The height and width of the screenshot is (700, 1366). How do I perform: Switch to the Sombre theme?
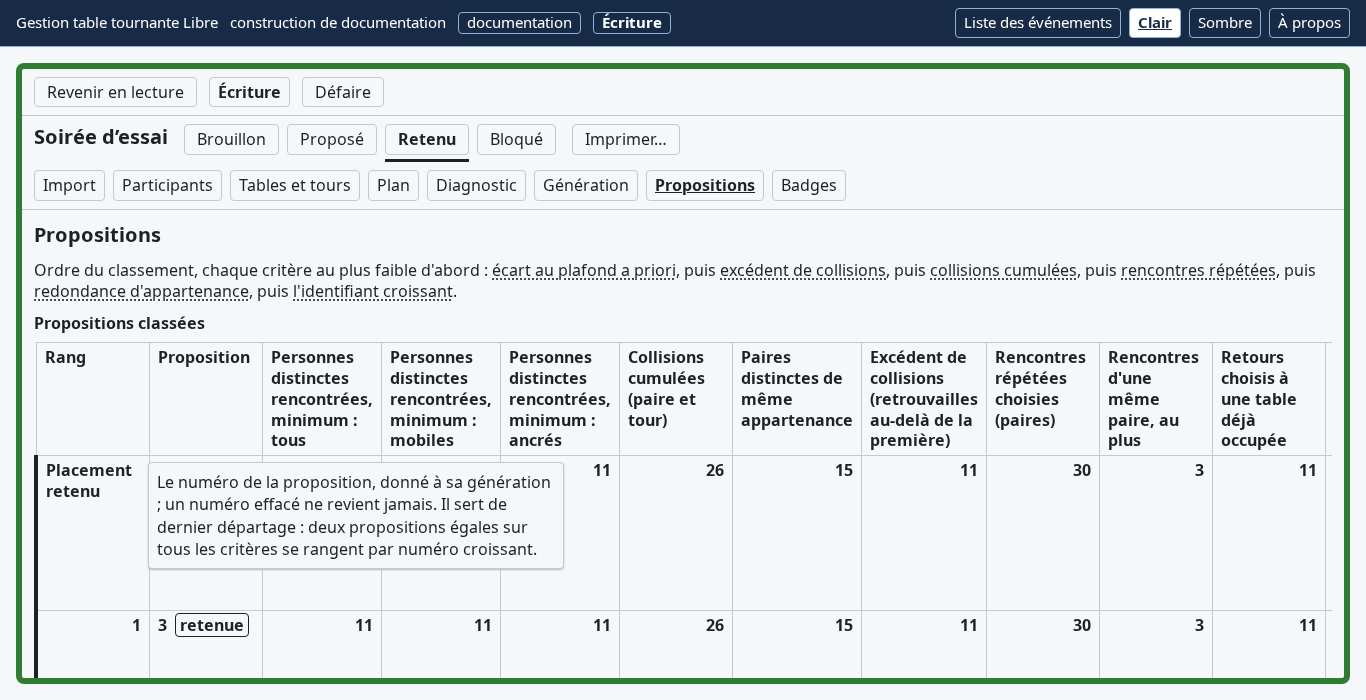coord(1225,23)
